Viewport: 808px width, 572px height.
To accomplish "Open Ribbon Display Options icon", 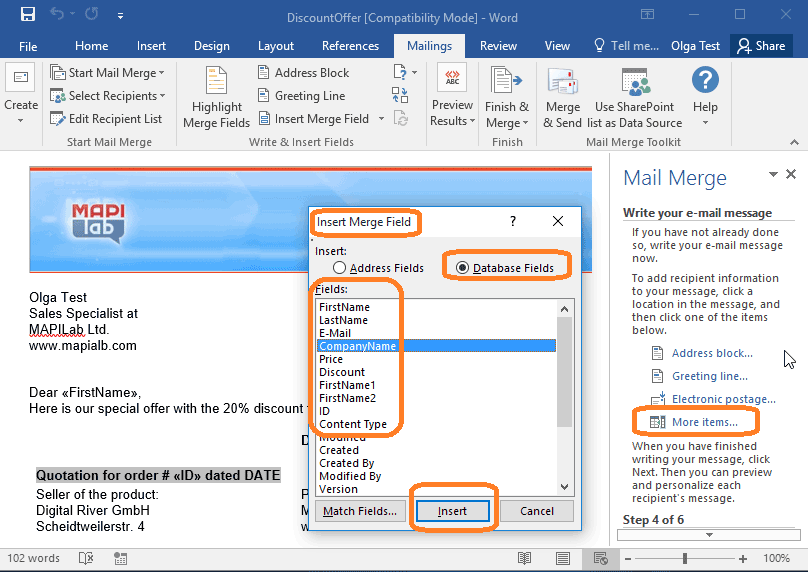I will (x=648, y=14).
